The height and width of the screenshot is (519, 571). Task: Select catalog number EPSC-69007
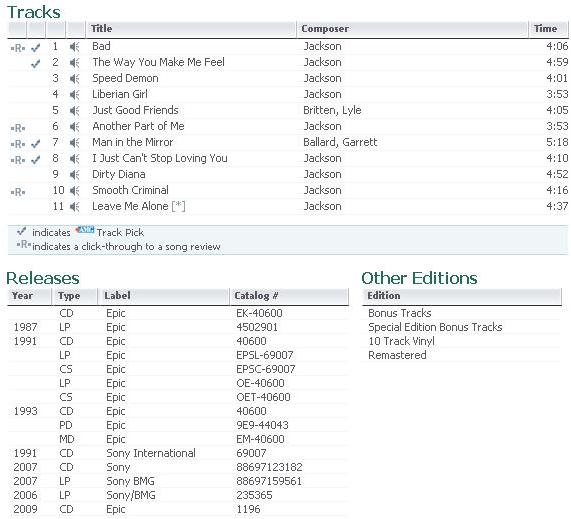tap(265, 369)
